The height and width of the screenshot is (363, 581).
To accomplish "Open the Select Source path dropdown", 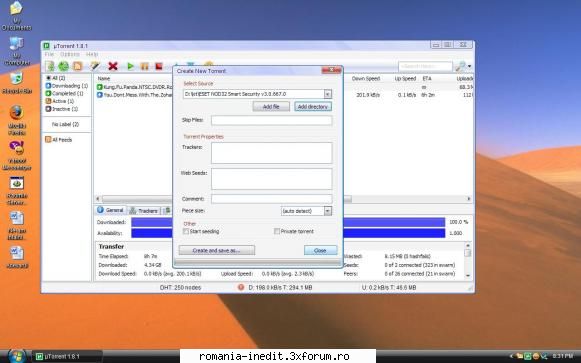I will point(328,94).
